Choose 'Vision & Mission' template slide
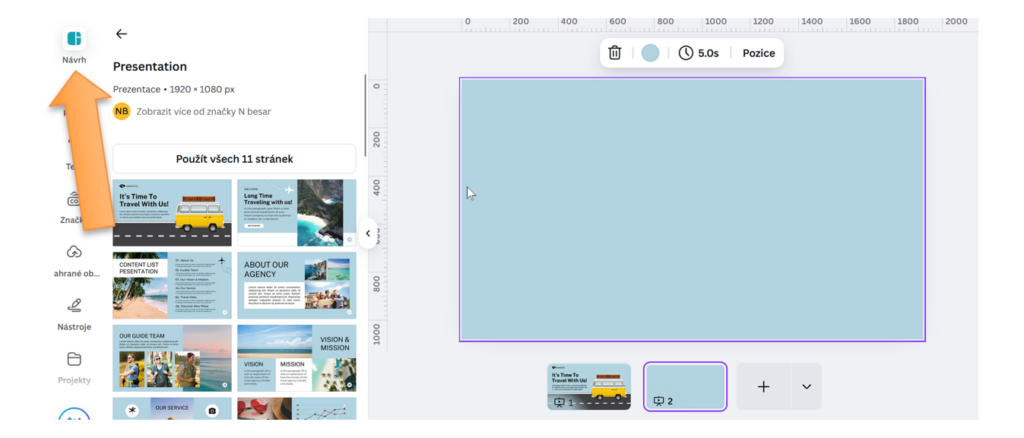This screenshot has width=1024, height=438. (296, 357)
